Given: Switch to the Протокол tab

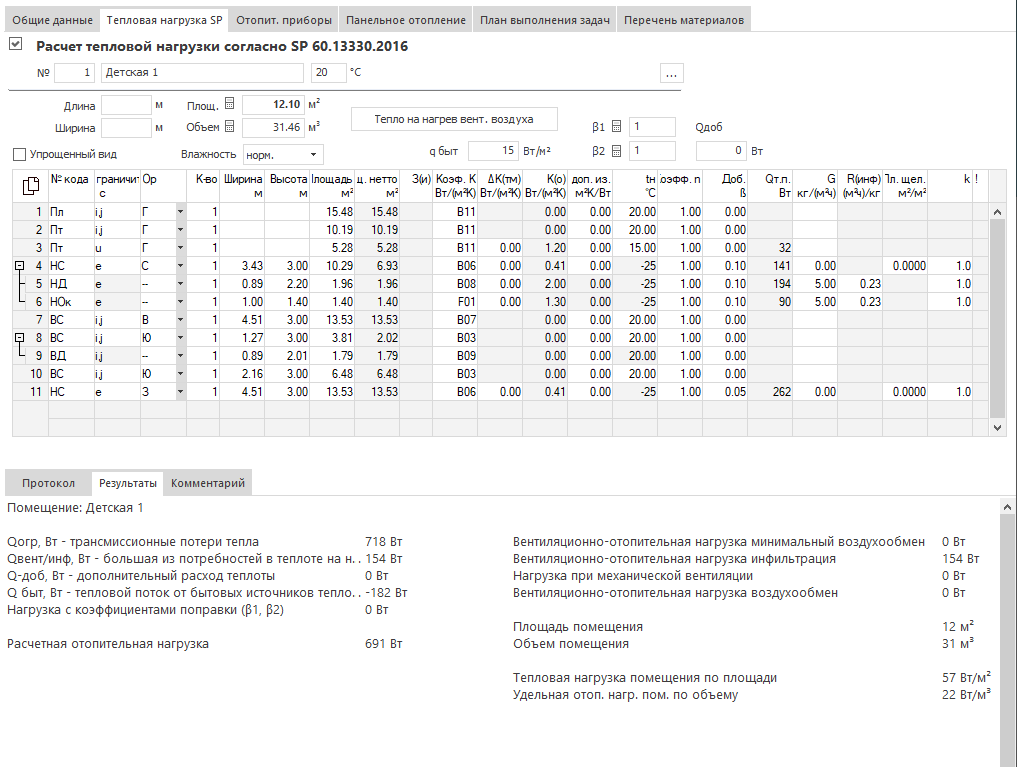Looking at the screenshot, I should (x=49, y=483).
